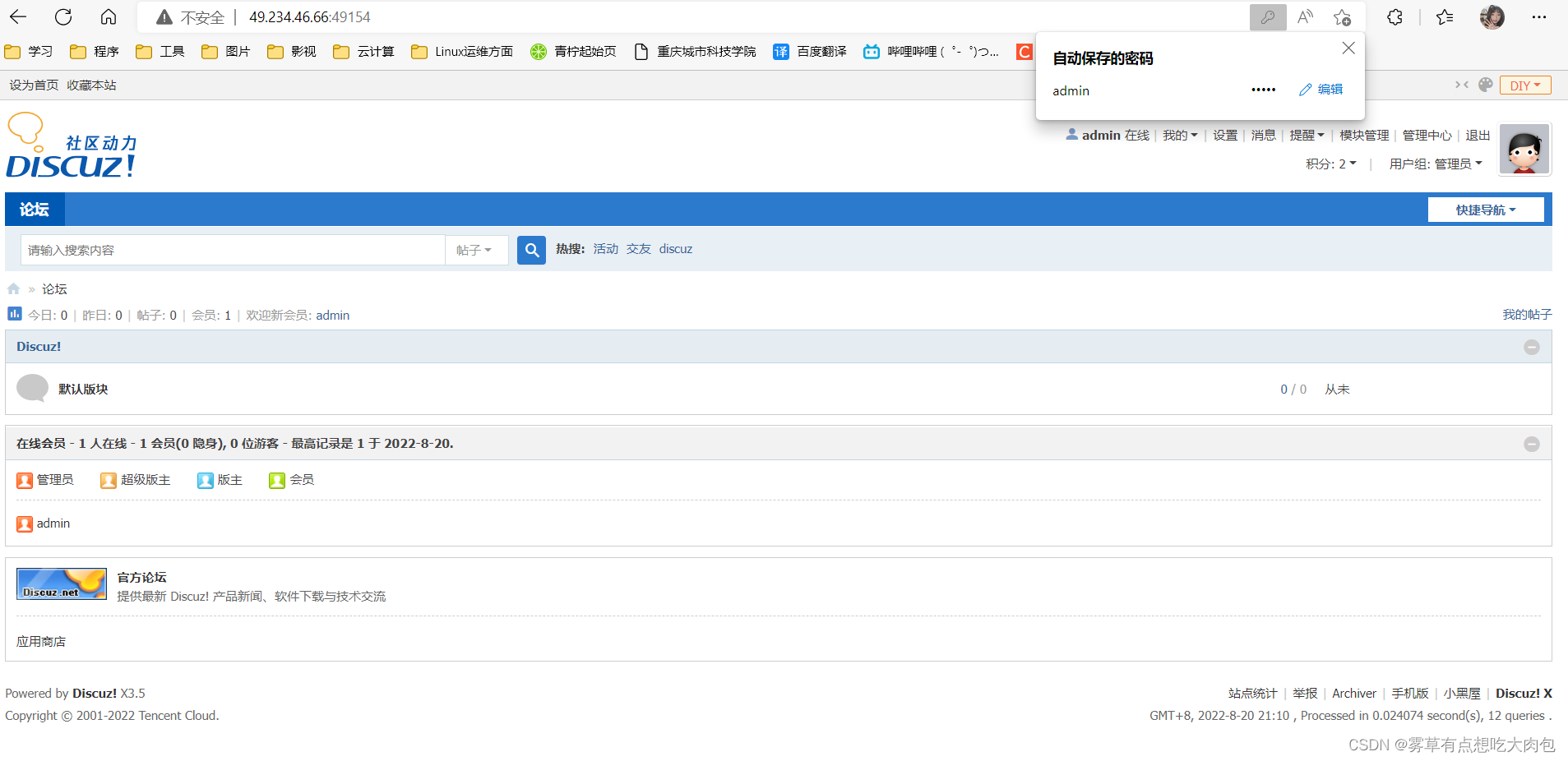Expand the 我的 dropdown menu

(1180, 136)
